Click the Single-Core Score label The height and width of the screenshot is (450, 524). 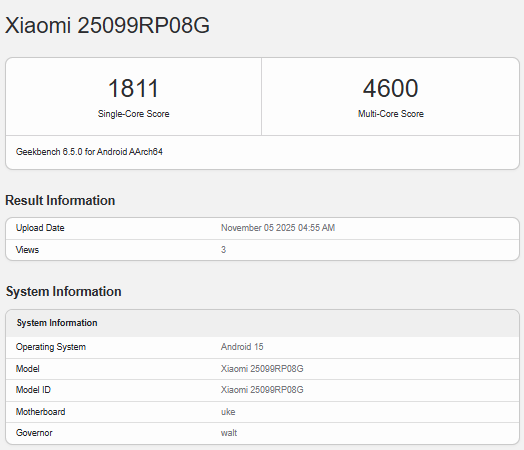133,114
